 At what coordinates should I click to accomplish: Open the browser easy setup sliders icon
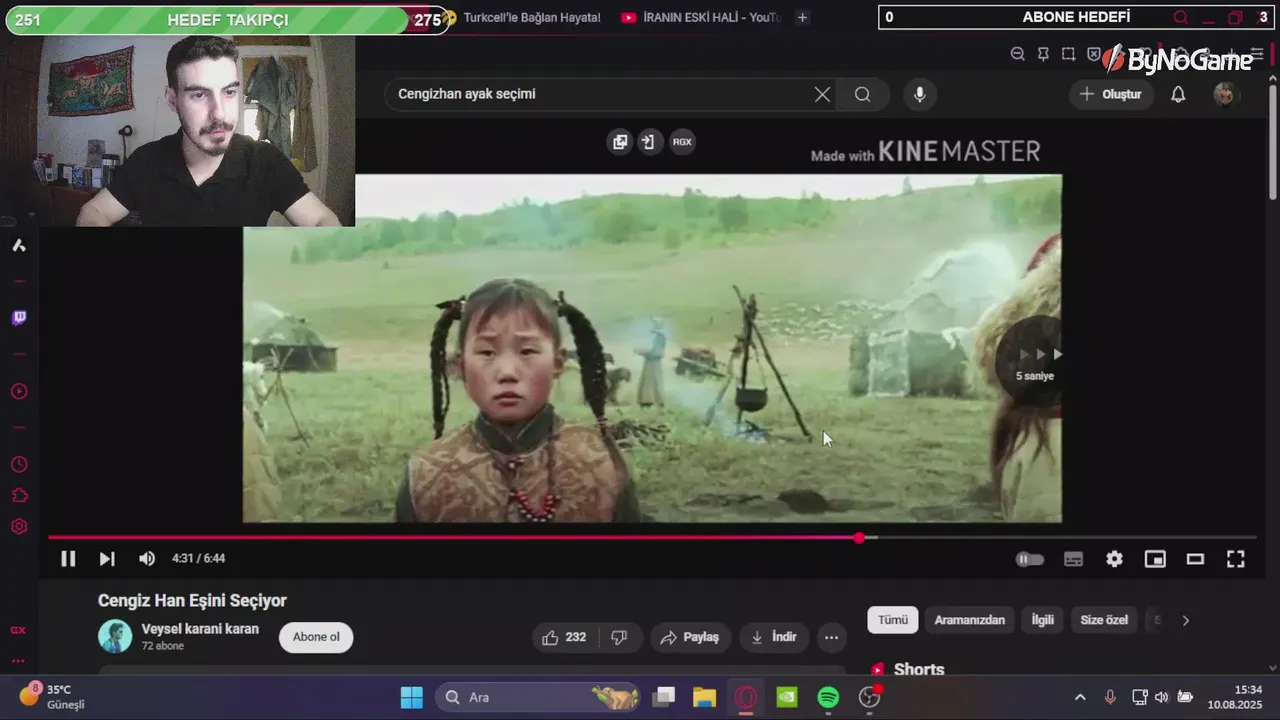1257,54
